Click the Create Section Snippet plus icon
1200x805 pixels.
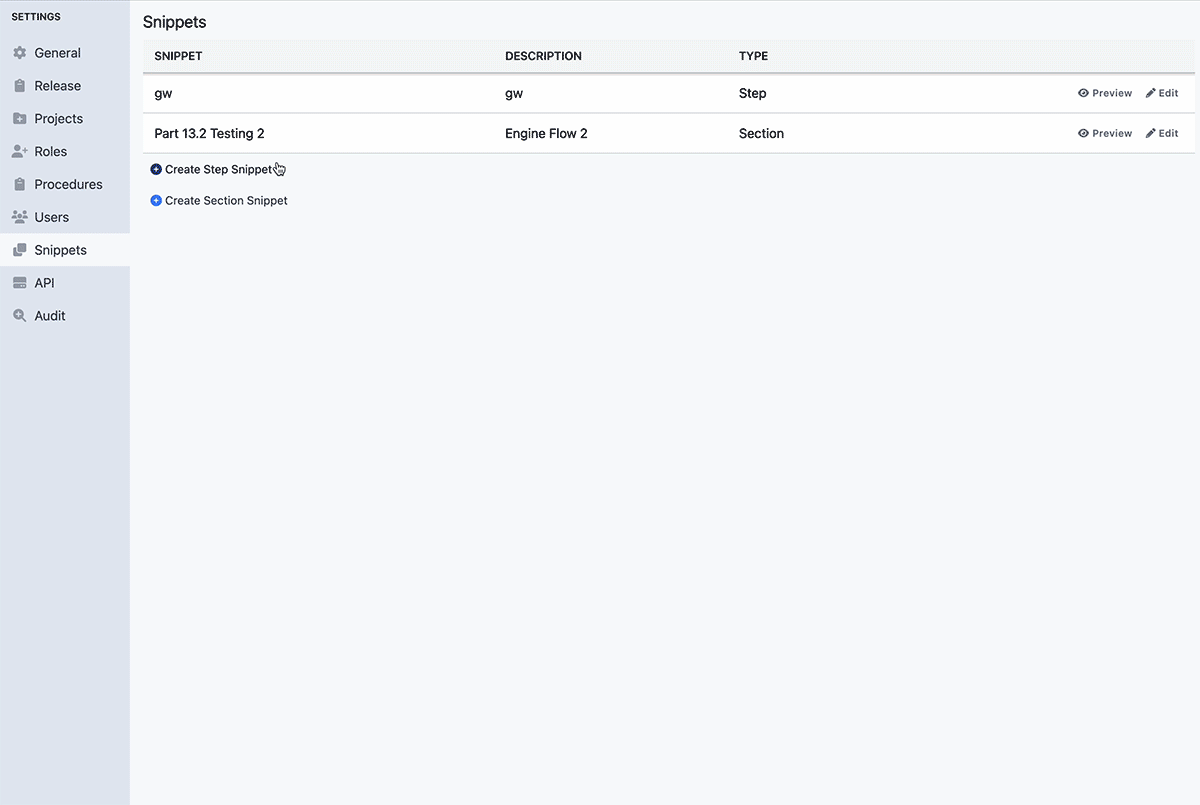tap(156, 200)
